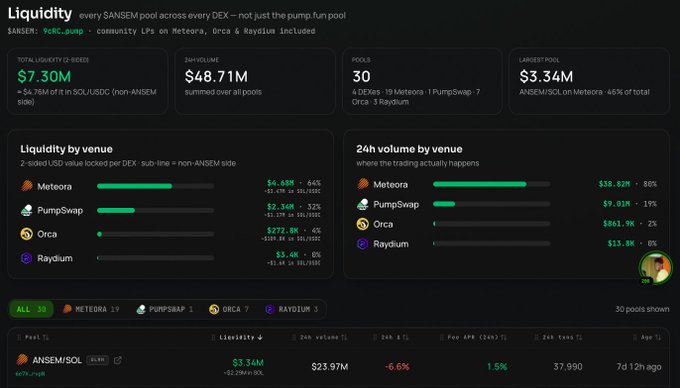Sort the table by the 24h txns column
The height and width of the screenshot is (388, 680).
559,337
